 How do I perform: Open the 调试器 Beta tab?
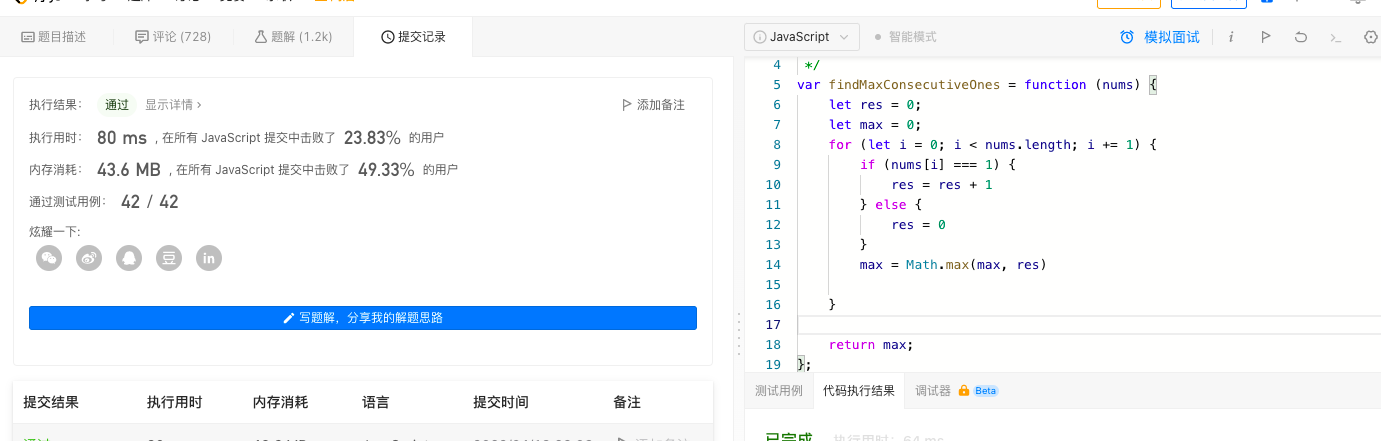tap(956, 391)
